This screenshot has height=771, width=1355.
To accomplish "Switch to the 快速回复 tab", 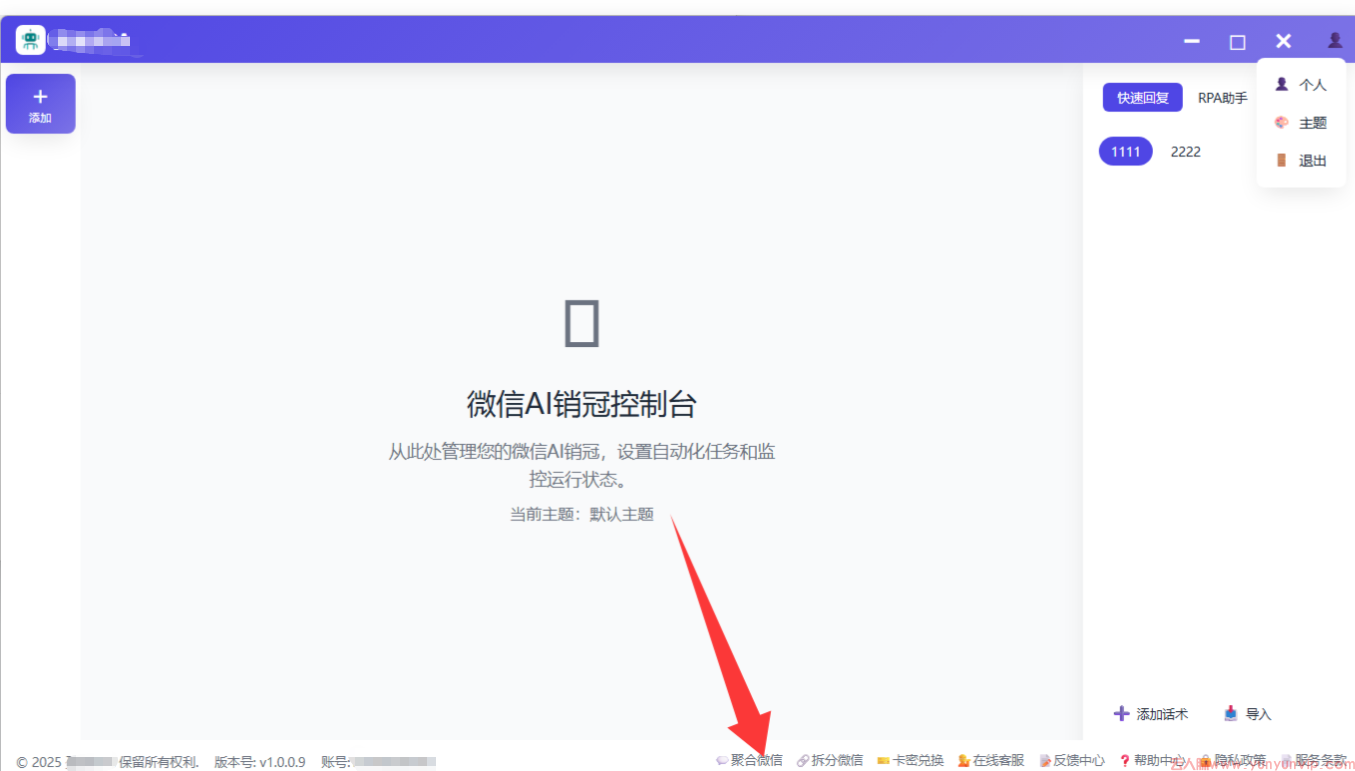I will [1143, 98].
